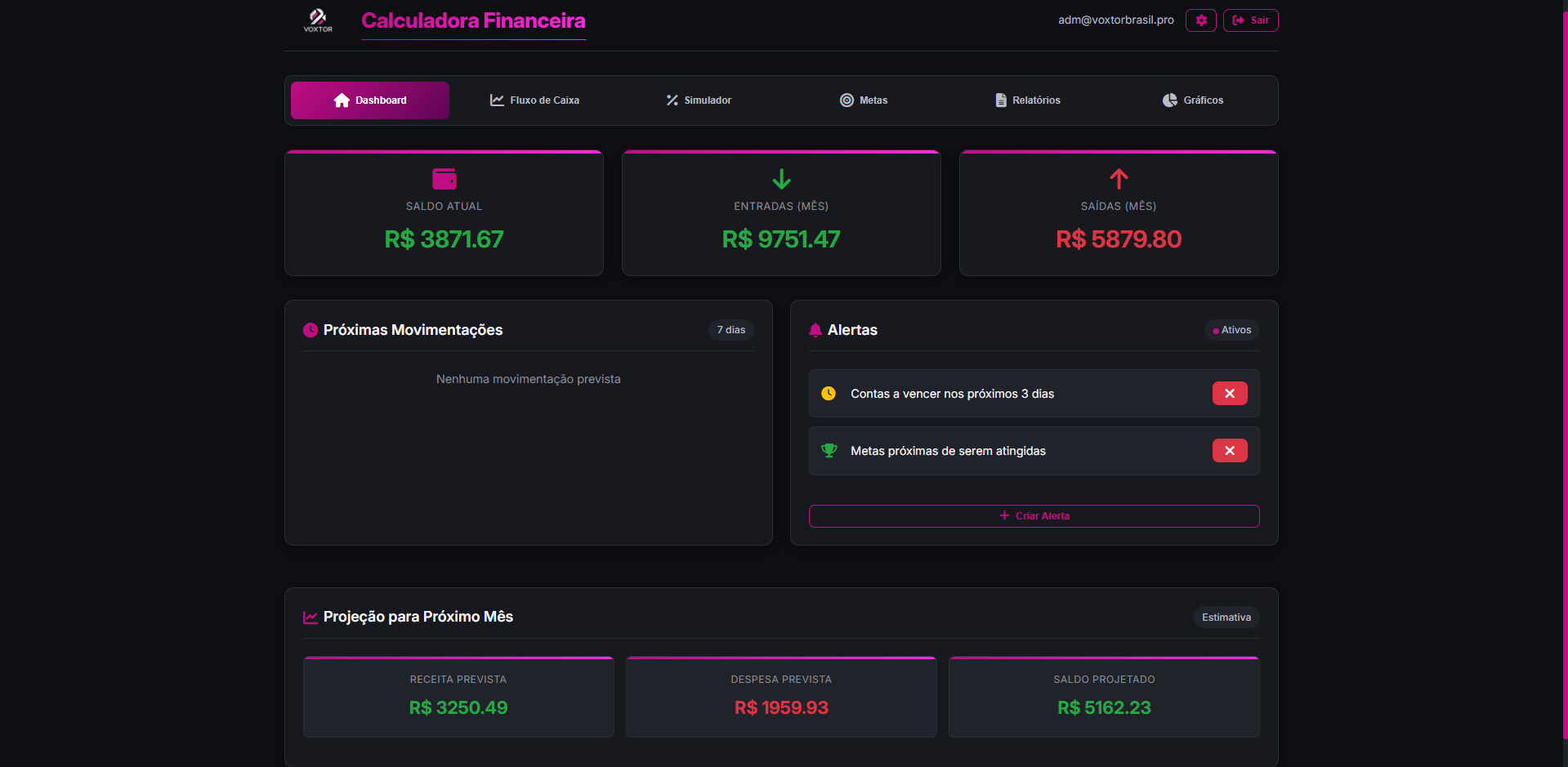
Task: Click the Criar Alerta button
Action: click(x=1033, y=515)
